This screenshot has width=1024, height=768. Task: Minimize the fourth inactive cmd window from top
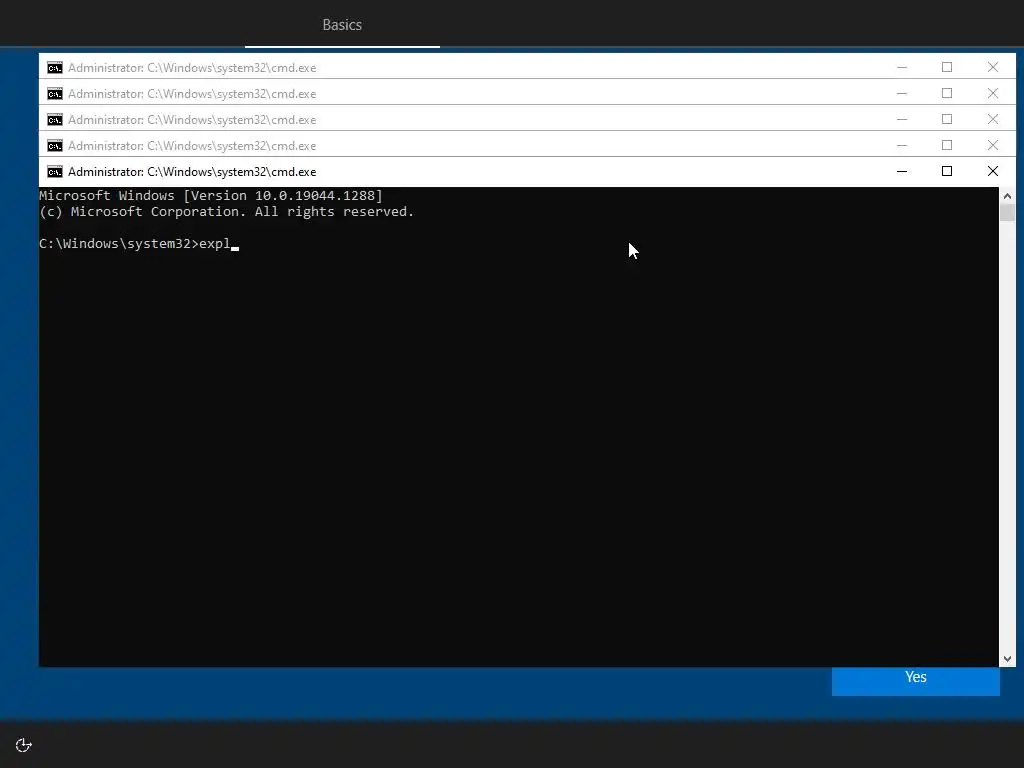point(902,145)
